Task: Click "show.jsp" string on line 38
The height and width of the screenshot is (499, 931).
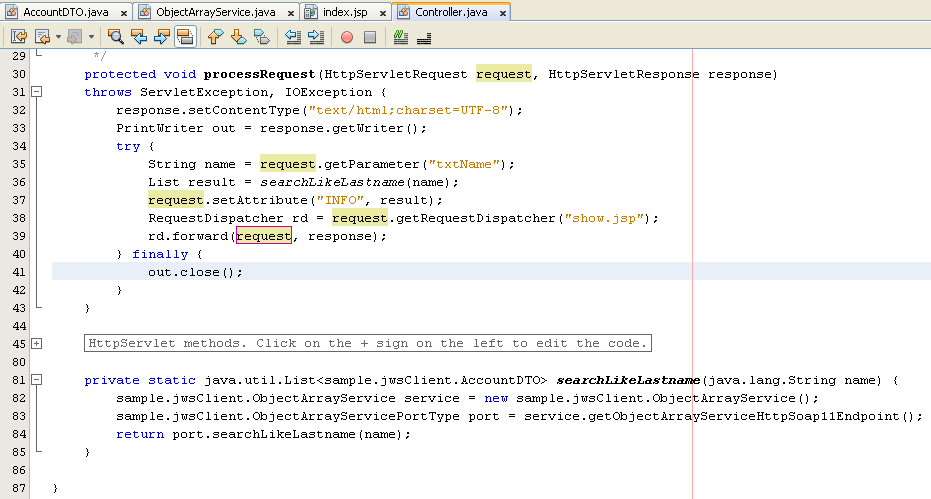Action: click(x=604, y=218)
